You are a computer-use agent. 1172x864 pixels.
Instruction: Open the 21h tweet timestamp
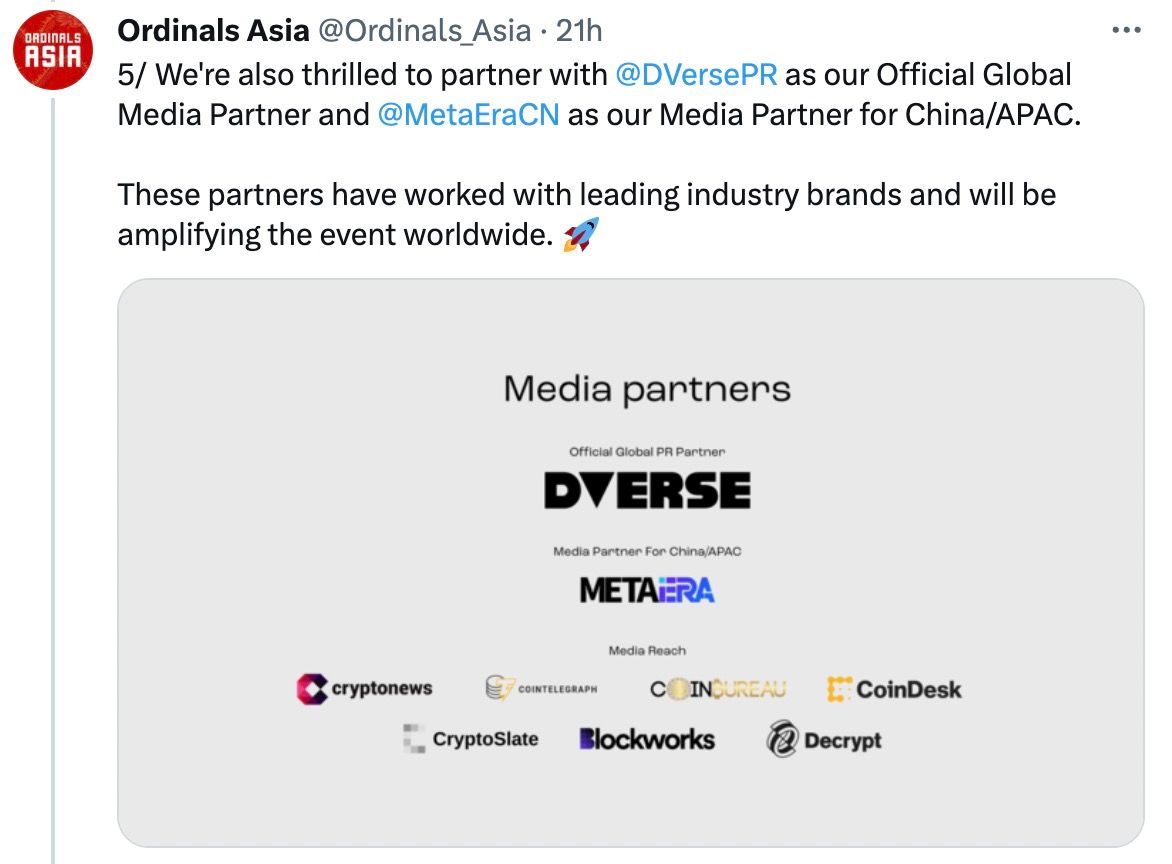579,32
